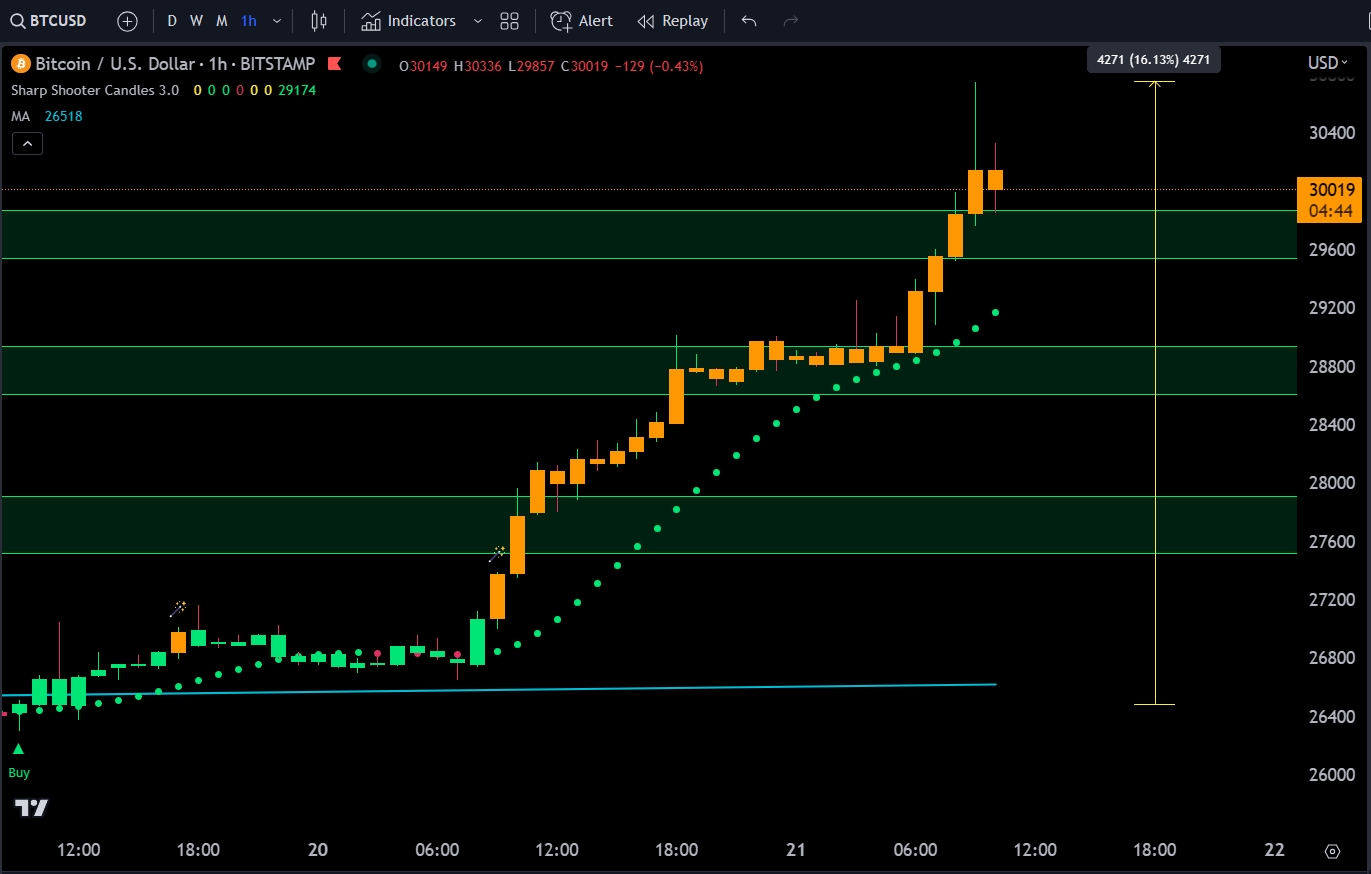Open the candlestick chart type selector

click(319, 21)
